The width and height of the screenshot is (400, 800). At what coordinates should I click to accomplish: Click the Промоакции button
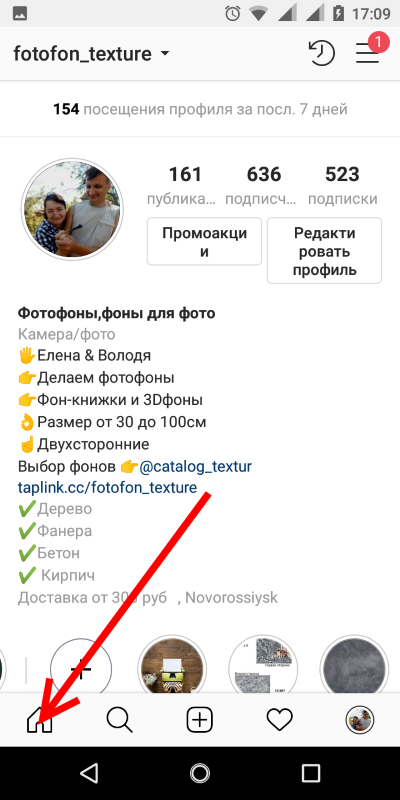[x=204, y=241]
